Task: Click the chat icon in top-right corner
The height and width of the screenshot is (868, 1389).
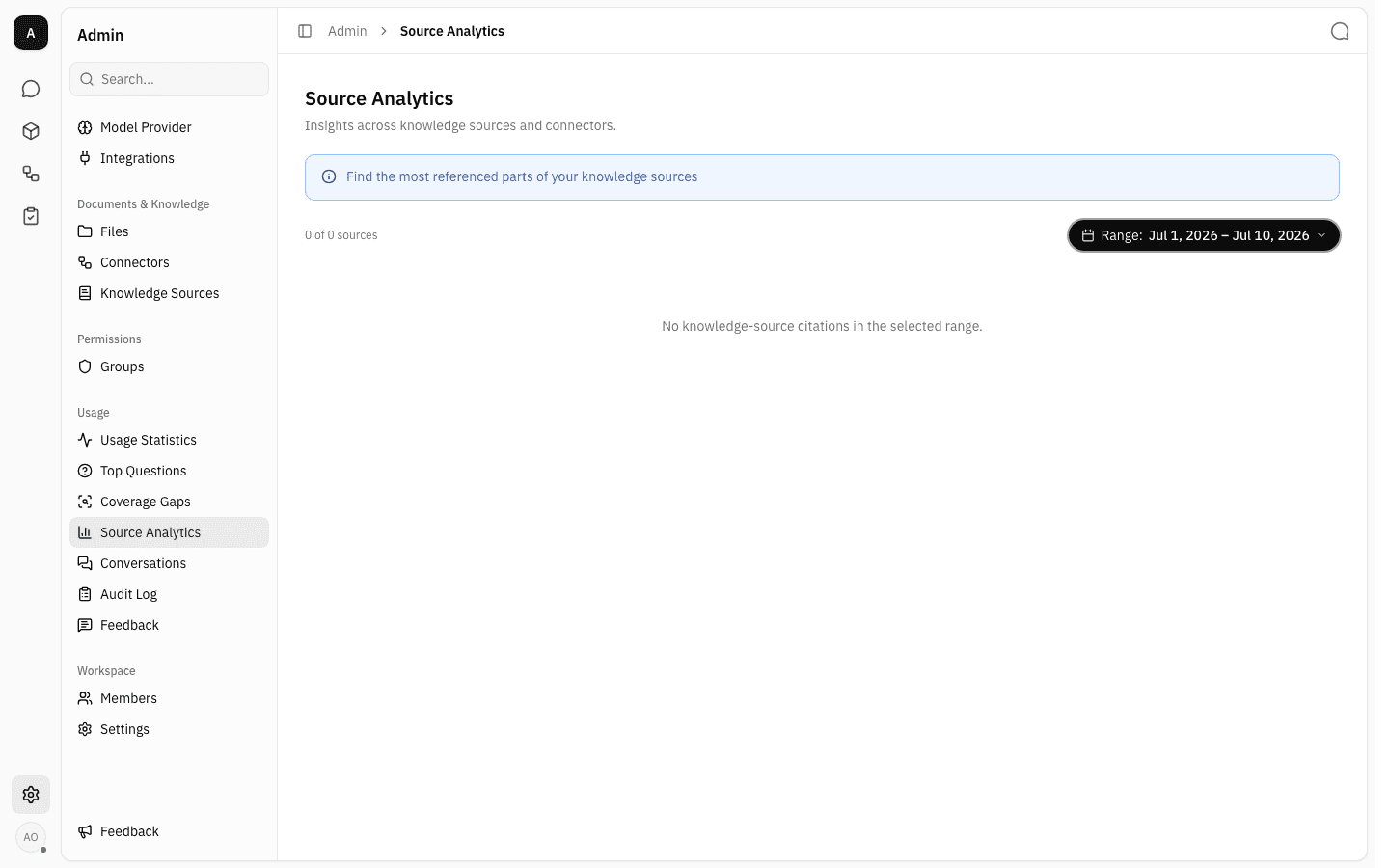Action: [x=1340, y=31]
